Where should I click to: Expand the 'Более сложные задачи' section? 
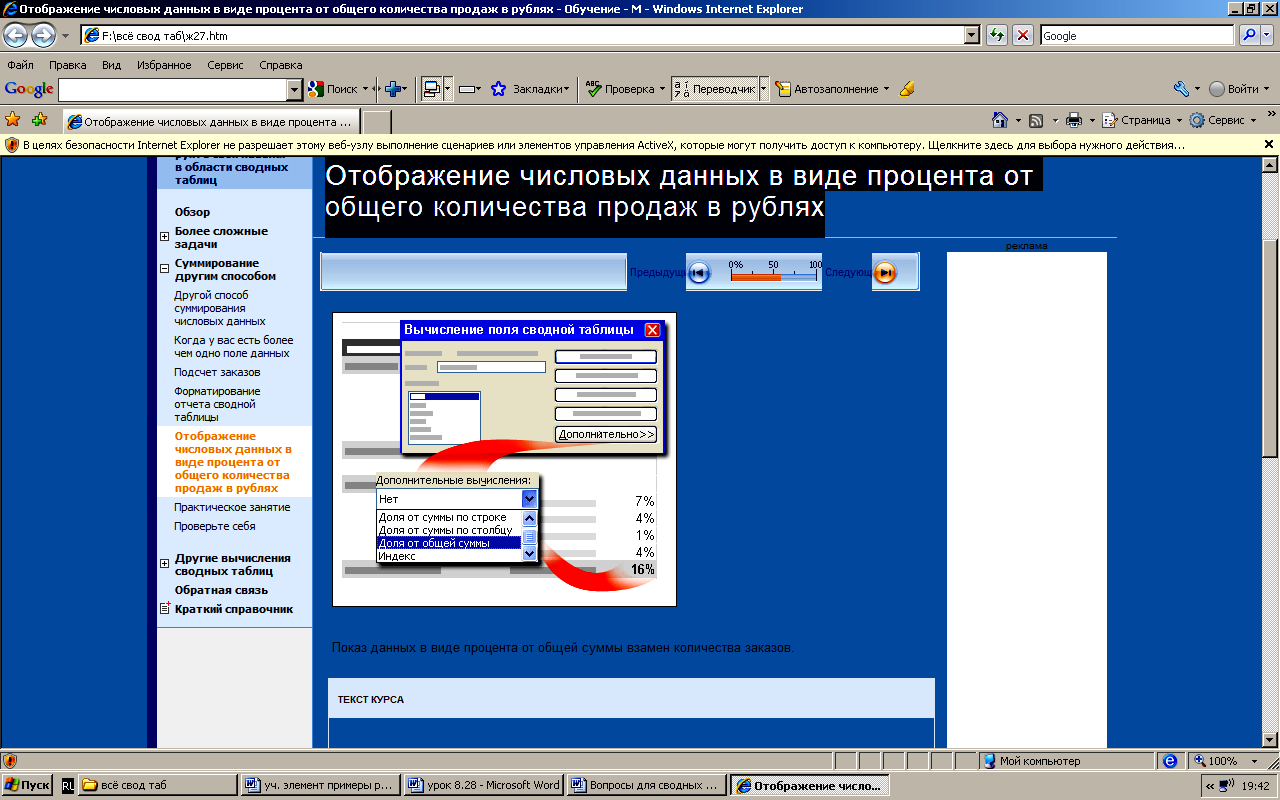[164, 237]
